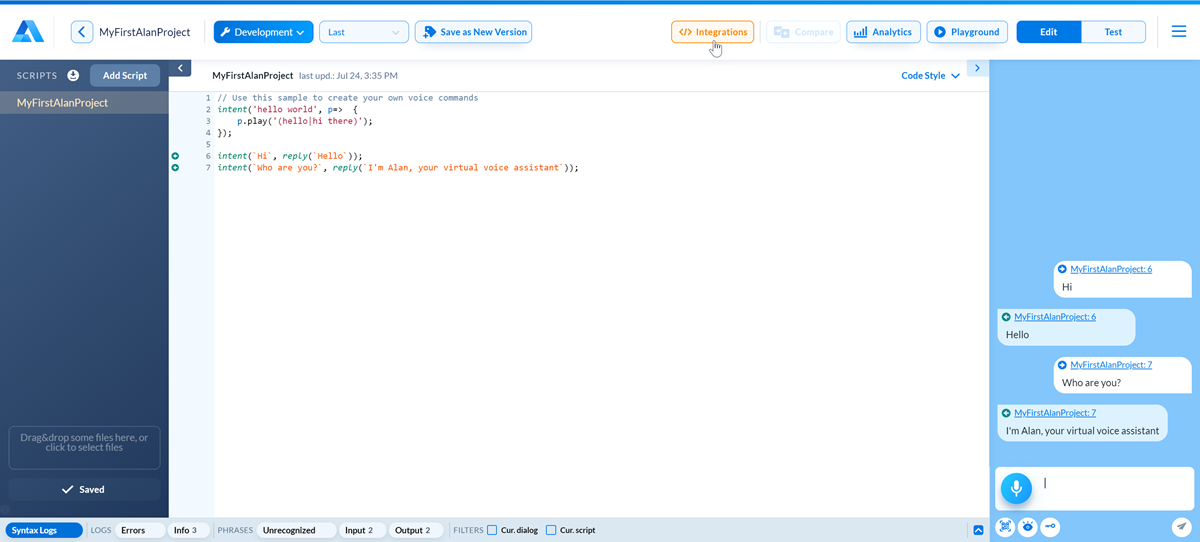Viewport: 1200px width, 542px height.
Task: Click the Alan logo in top-left corner
Action: tap(28, 32)
